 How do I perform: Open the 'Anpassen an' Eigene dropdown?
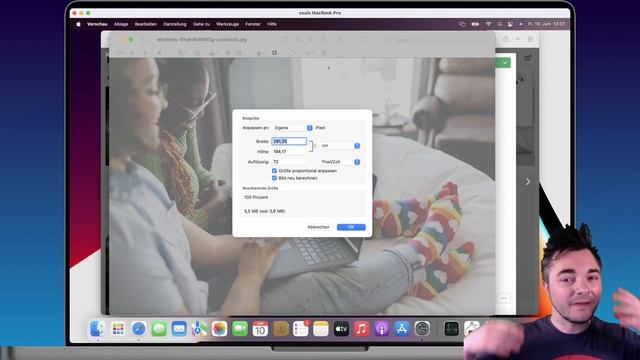pos(292,128)
